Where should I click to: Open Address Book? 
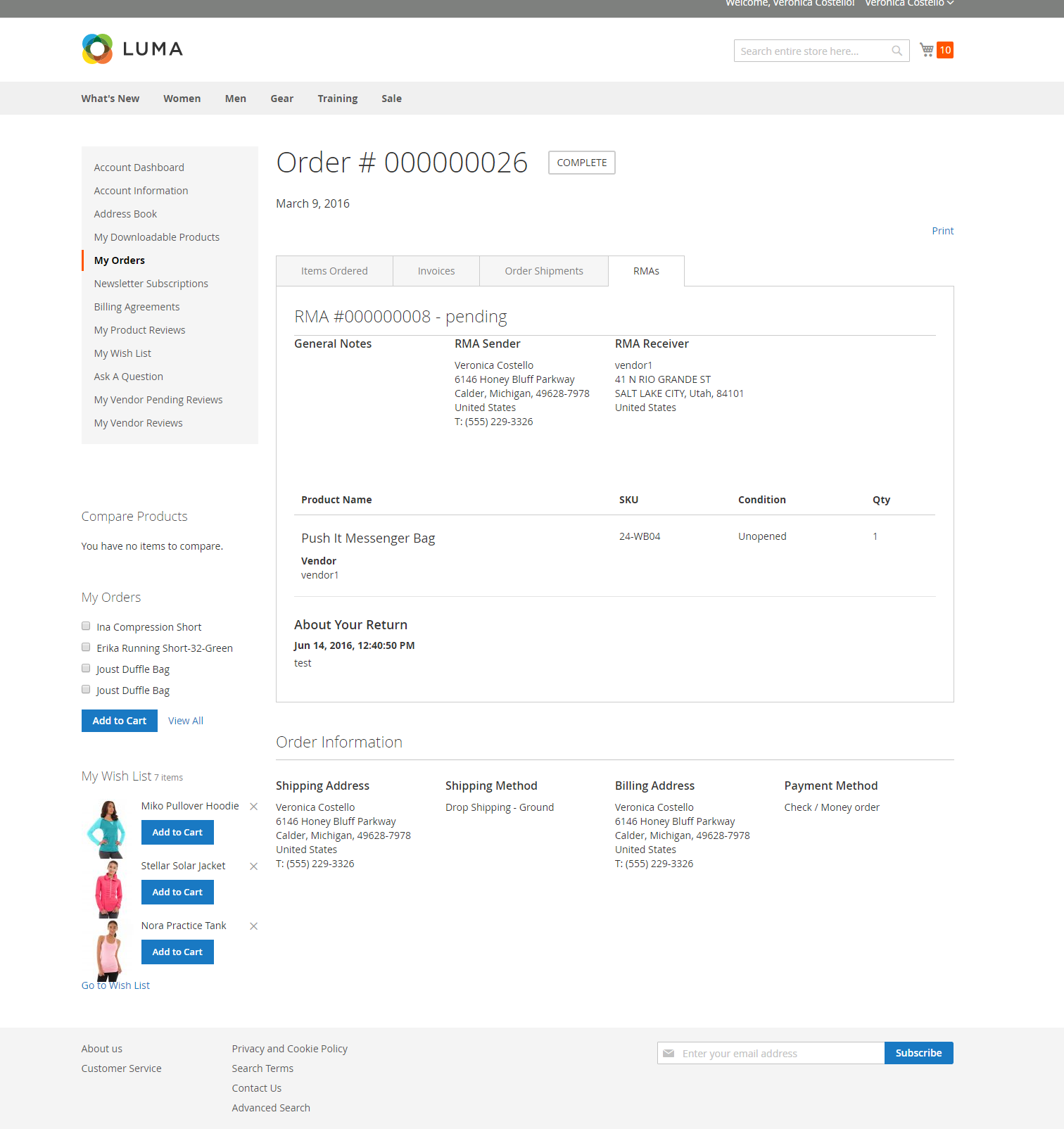click(126, 214)
